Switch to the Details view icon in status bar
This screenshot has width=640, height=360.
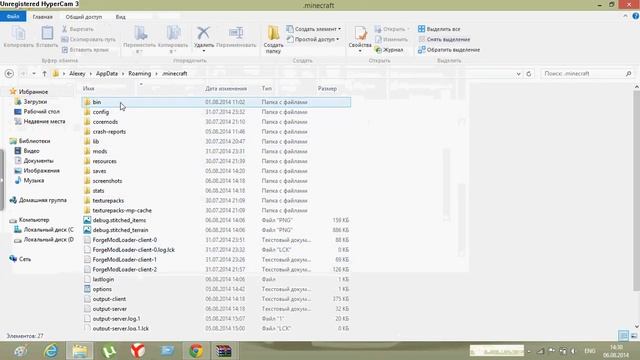point(623,336)
